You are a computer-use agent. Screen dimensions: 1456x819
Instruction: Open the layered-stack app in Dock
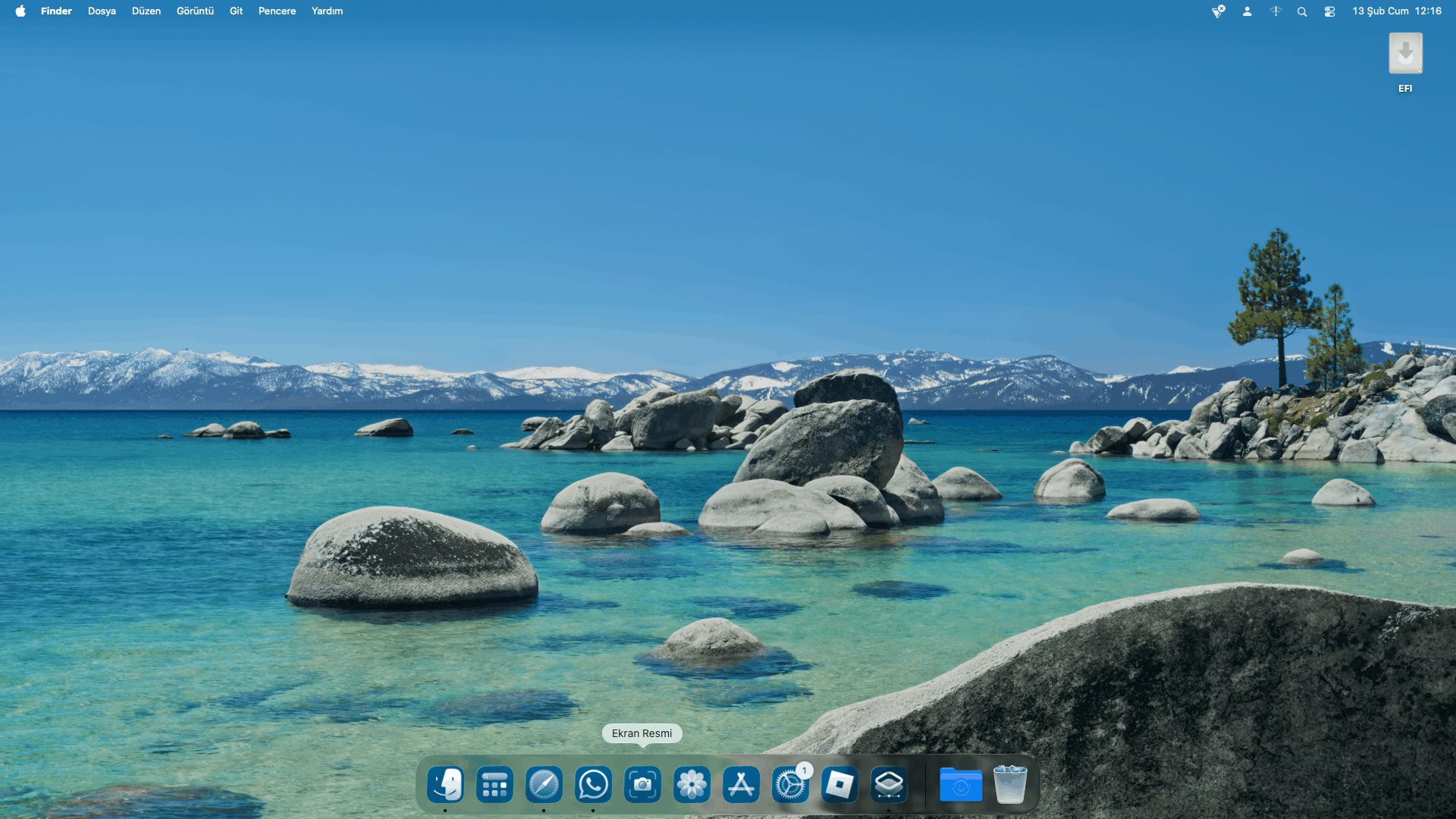pyautogui.click(x=889, y=784)
